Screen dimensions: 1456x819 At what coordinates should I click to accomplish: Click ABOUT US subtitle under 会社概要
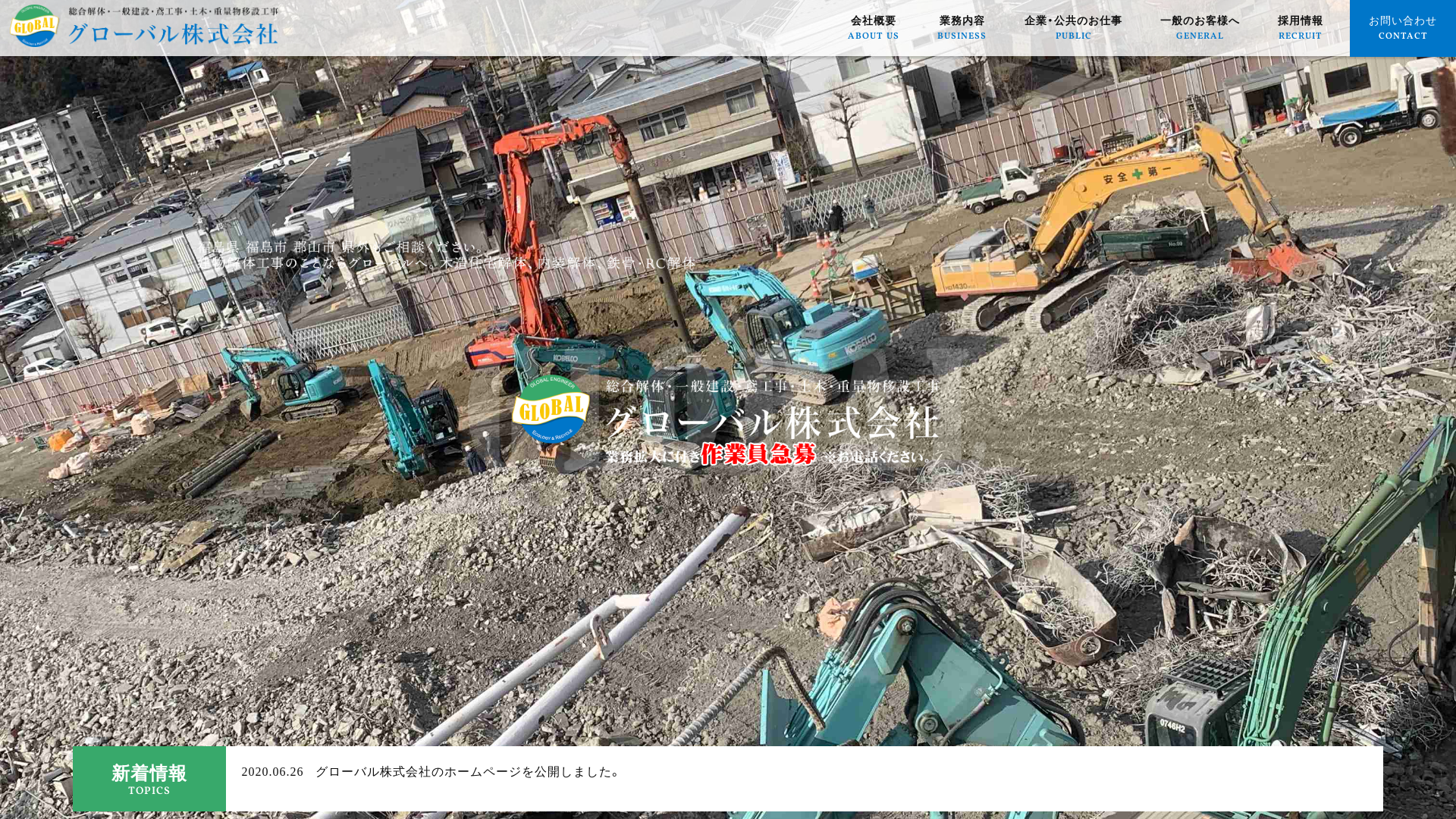click(873, 36)
